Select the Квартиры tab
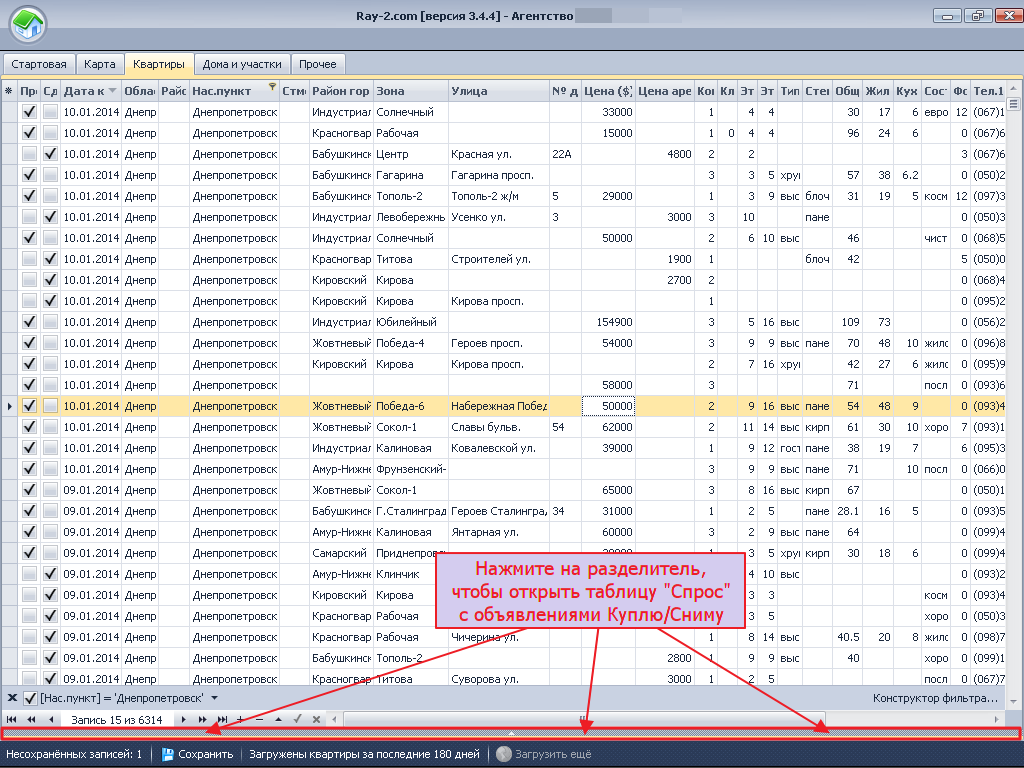Screen dimensions: 1024x768 coord(159,64)
